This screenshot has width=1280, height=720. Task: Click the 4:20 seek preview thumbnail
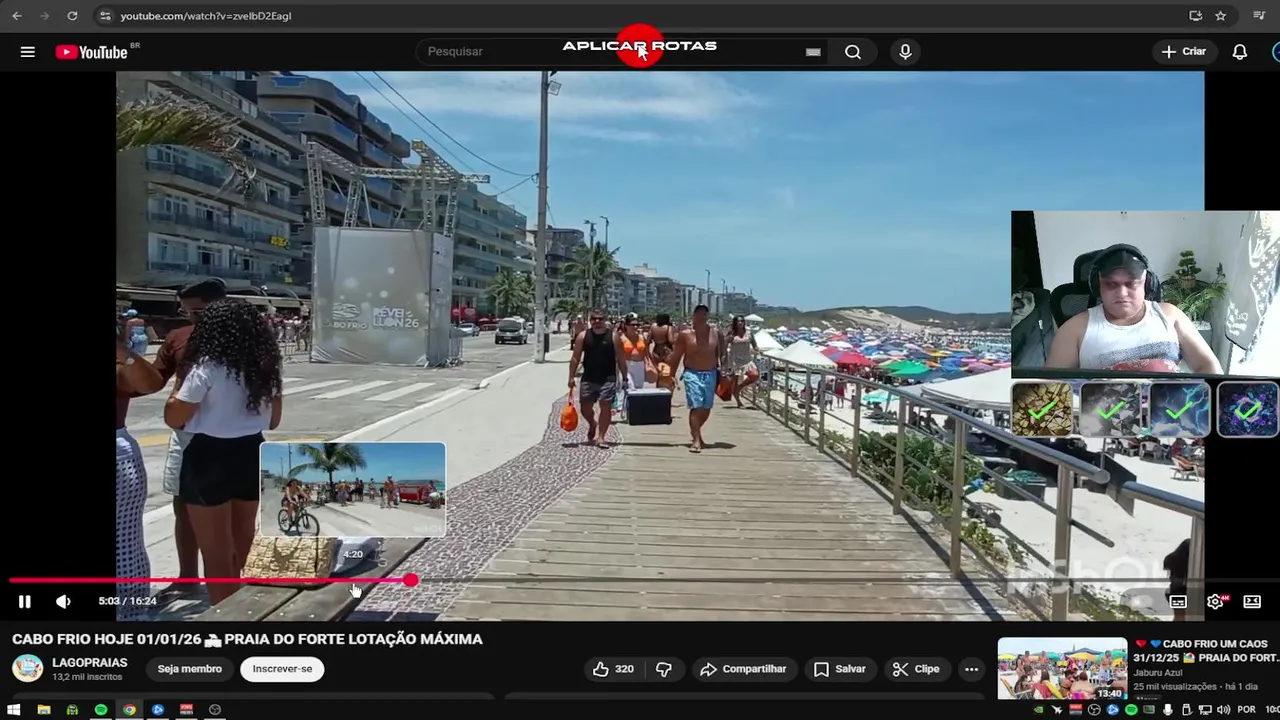click(x=353, y=489)
